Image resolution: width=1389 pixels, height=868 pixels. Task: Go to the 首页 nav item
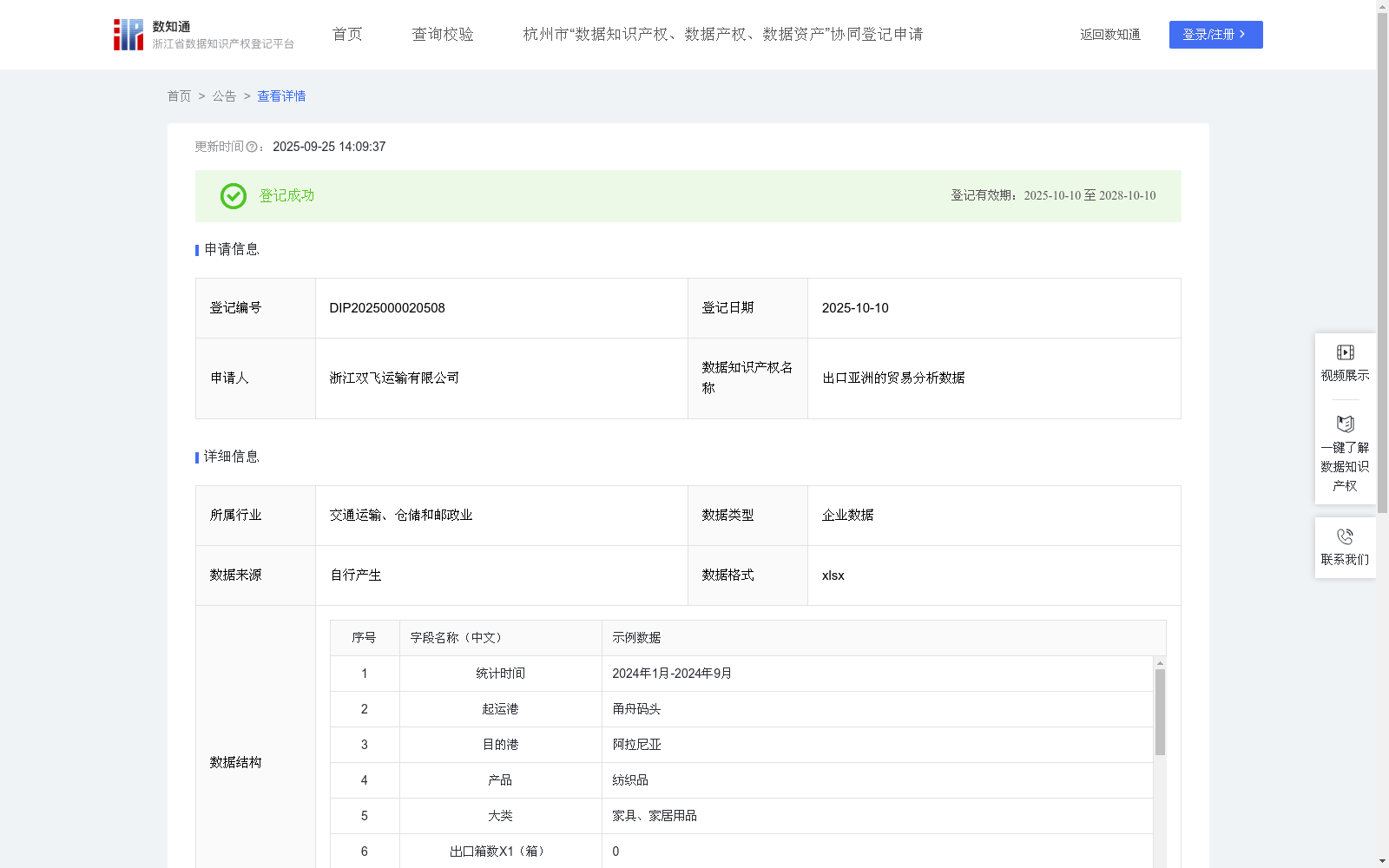coord(347,35)
